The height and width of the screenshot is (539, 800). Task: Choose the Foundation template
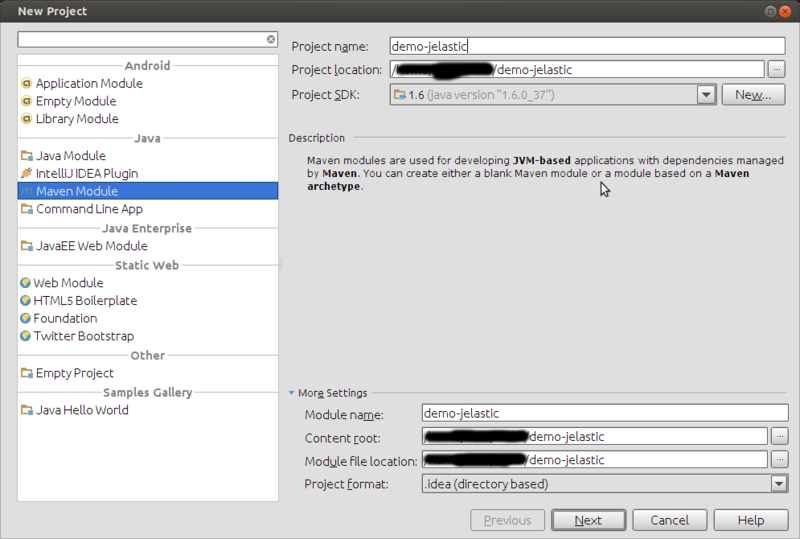pyautogui.click(x=148, y=318)
